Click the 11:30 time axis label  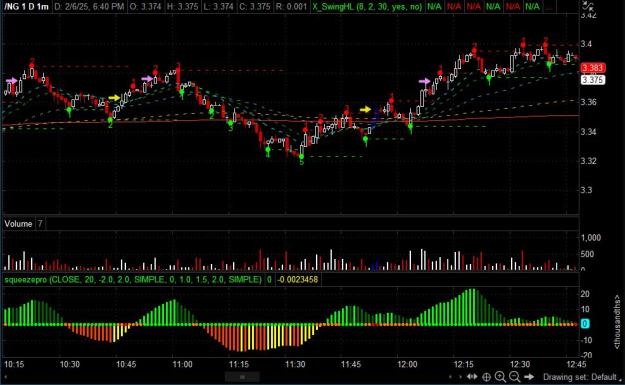pyautogui.click(x=295, y=364)
